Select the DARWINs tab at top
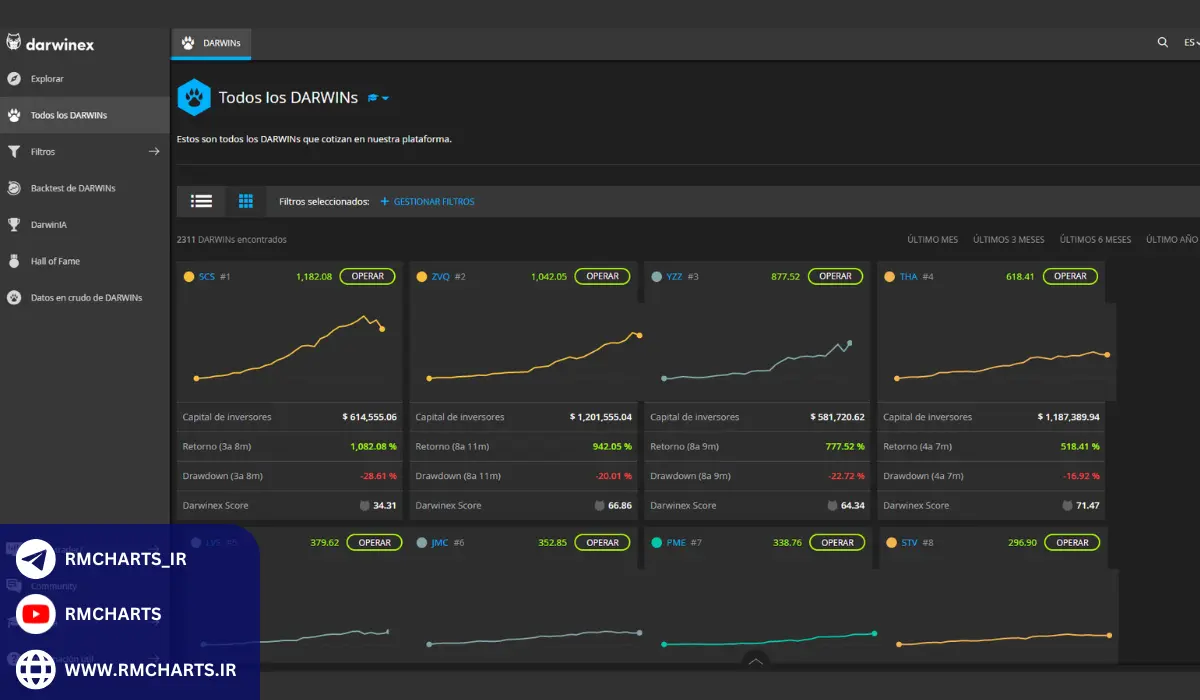 (211, 44)
